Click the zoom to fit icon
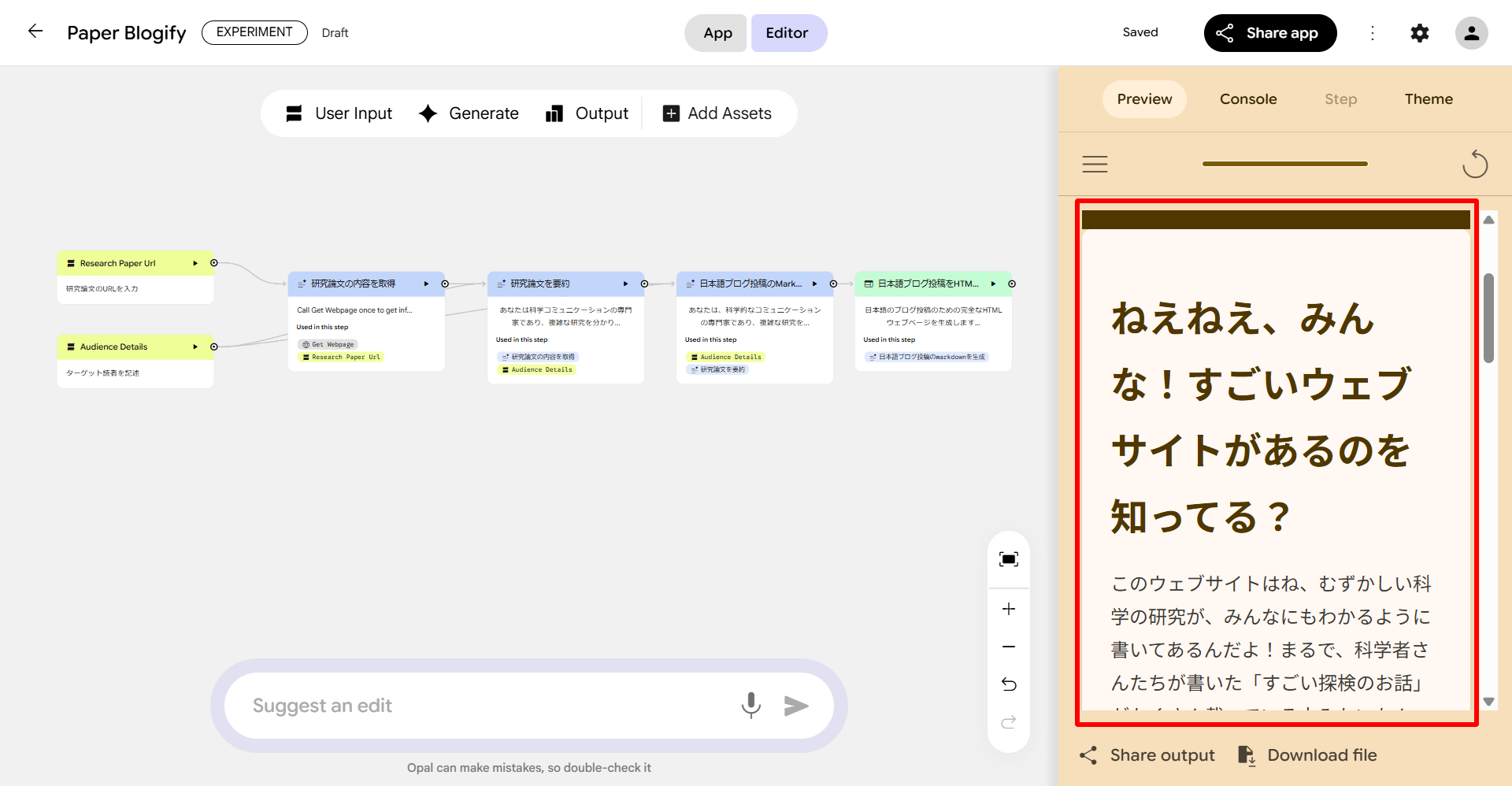Viewport: 1512px width, 786px height. pos(1008,559)
